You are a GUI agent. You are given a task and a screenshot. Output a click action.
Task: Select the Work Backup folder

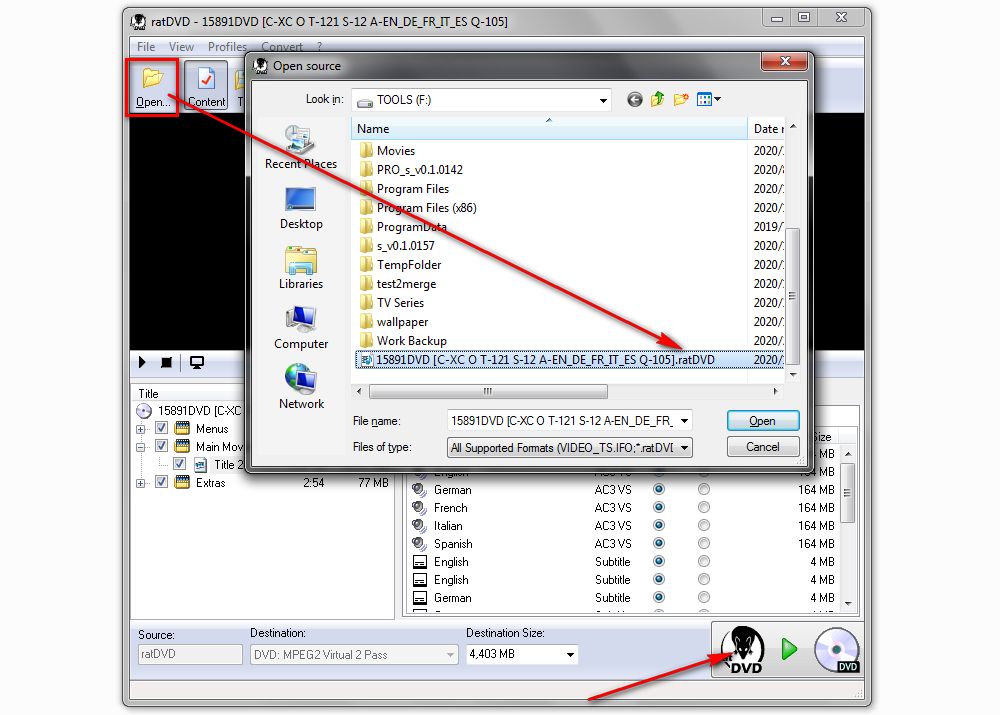[411, 341]
